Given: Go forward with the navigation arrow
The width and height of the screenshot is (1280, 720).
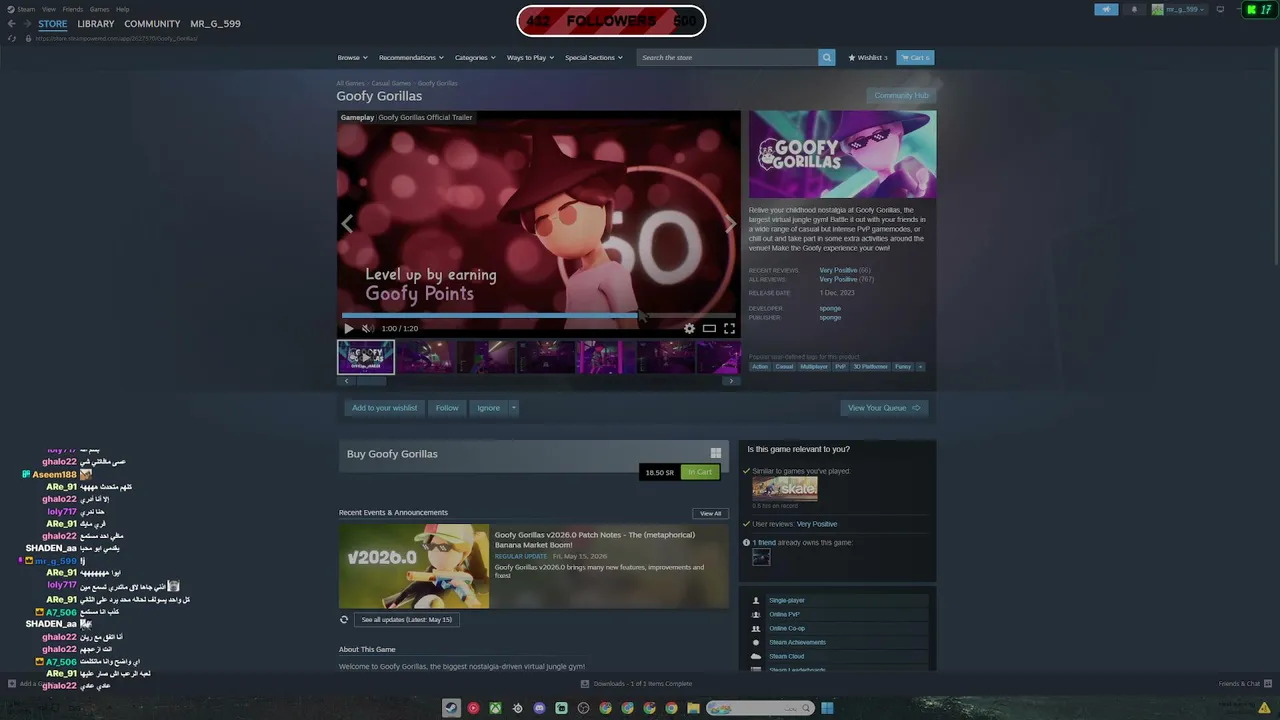Looking at the screenshot, I should point(27,24).
